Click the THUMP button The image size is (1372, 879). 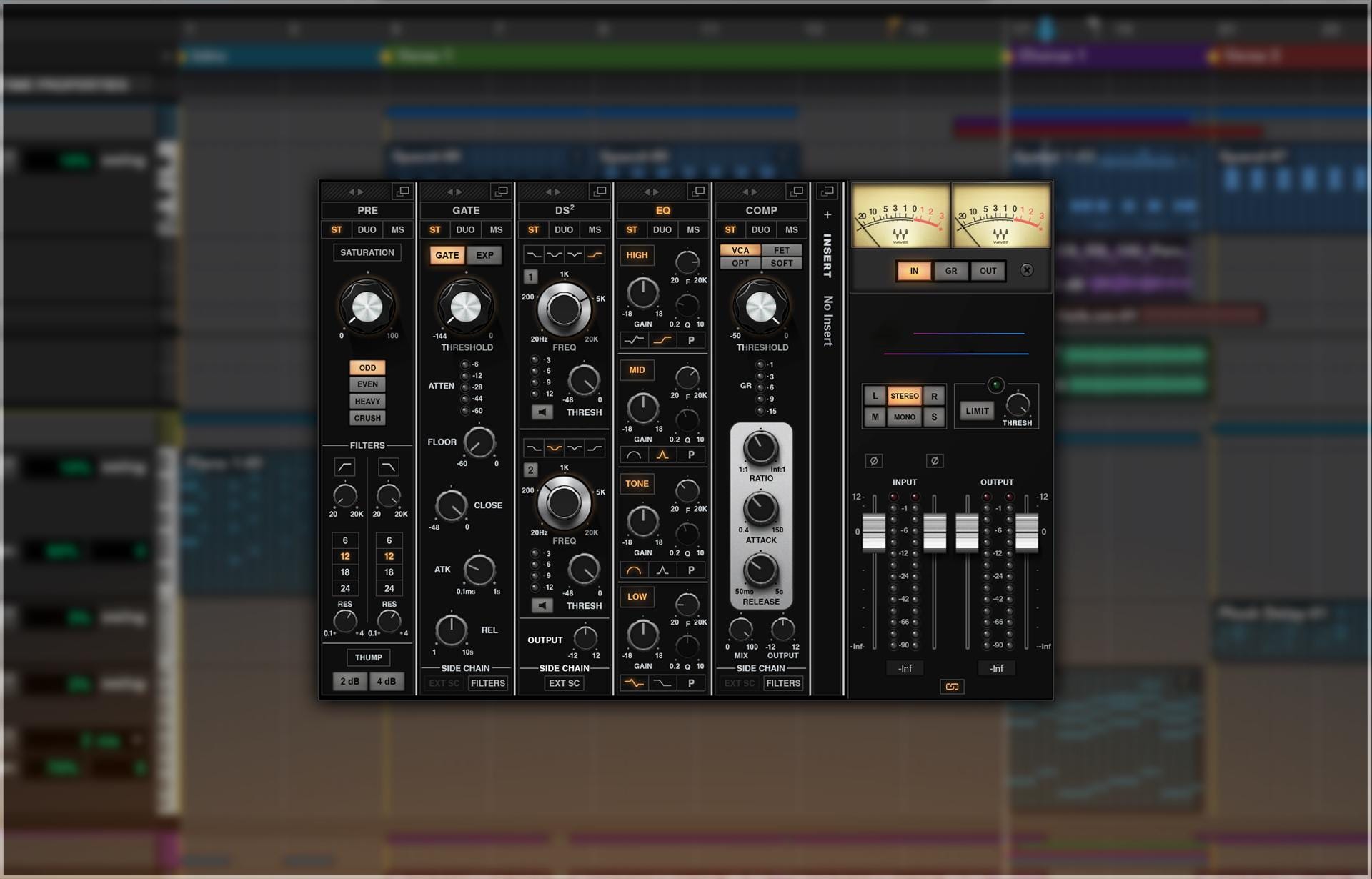368,657
